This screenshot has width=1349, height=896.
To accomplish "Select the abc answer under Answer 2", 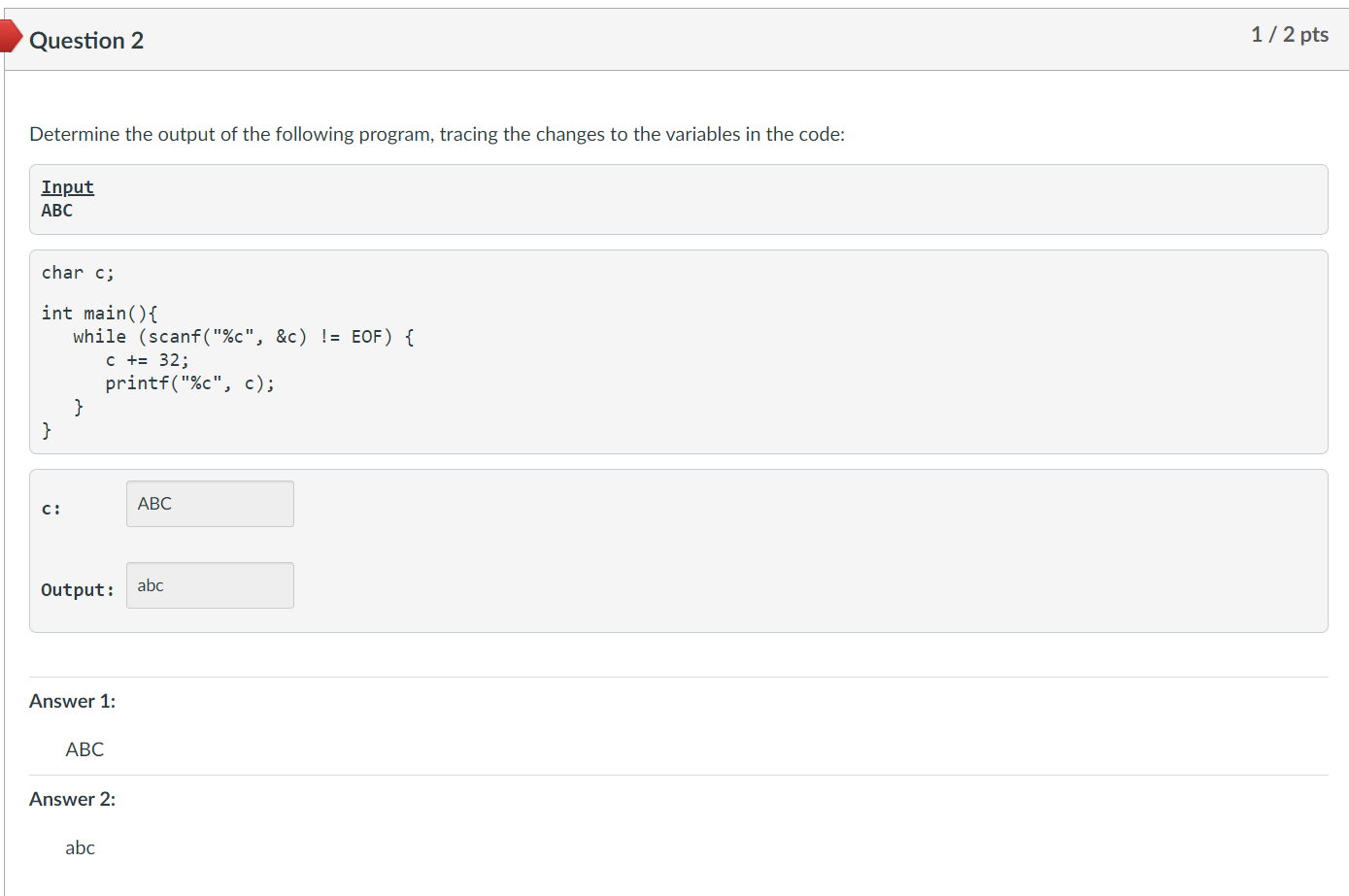I will pos(80,846).
